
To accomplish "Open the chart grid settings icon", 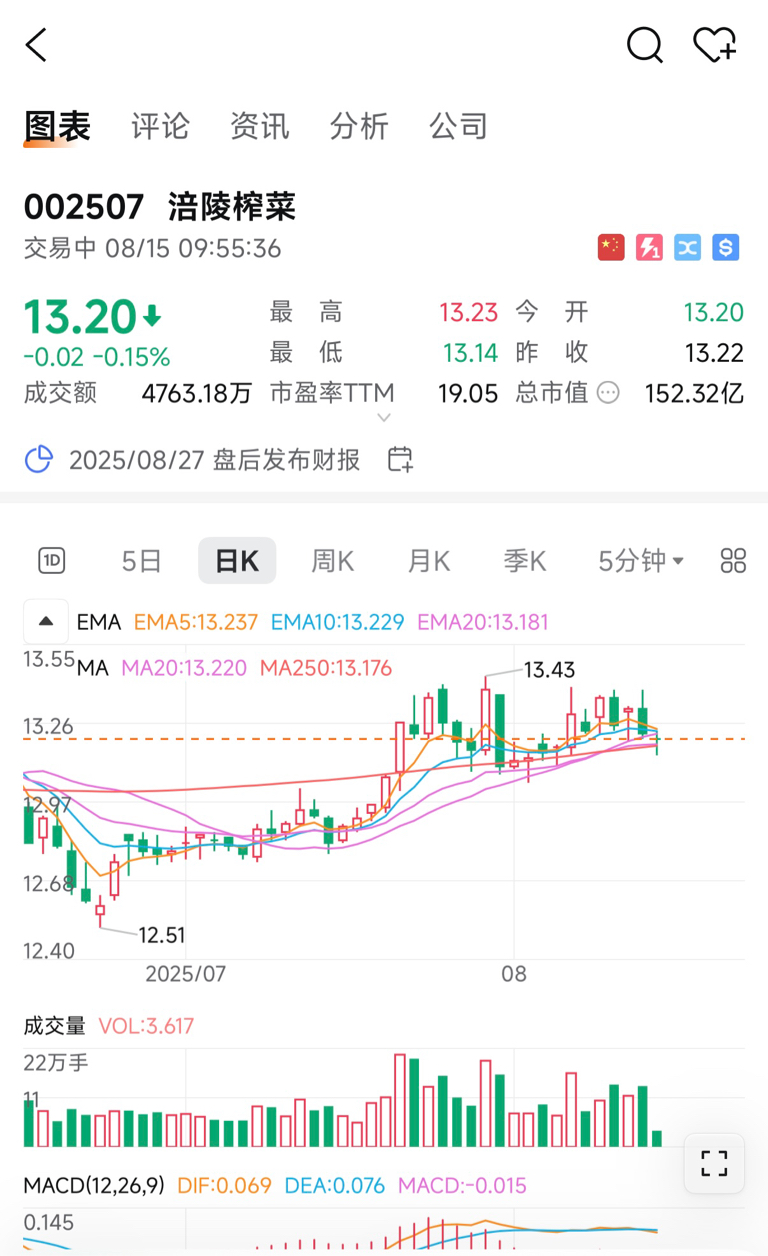I will point(733,561).
